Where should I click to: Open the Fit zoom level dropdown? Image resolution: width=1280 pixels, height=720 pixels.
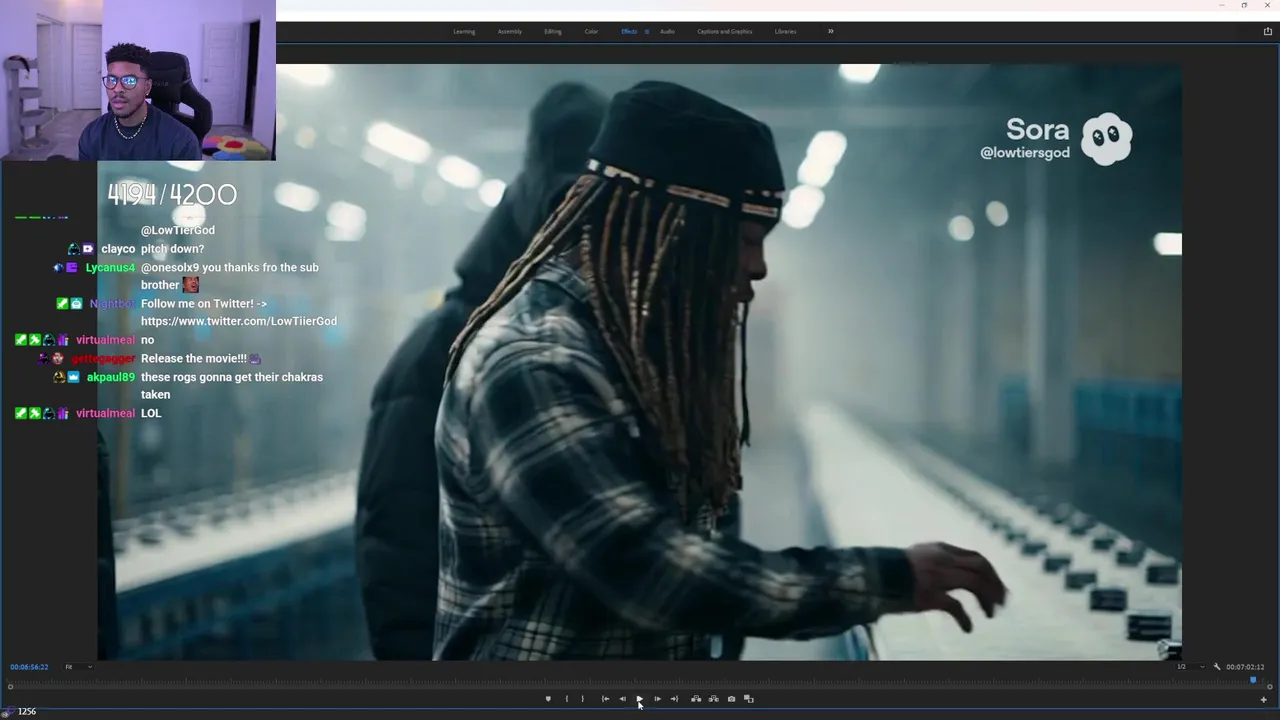point(78,667)
